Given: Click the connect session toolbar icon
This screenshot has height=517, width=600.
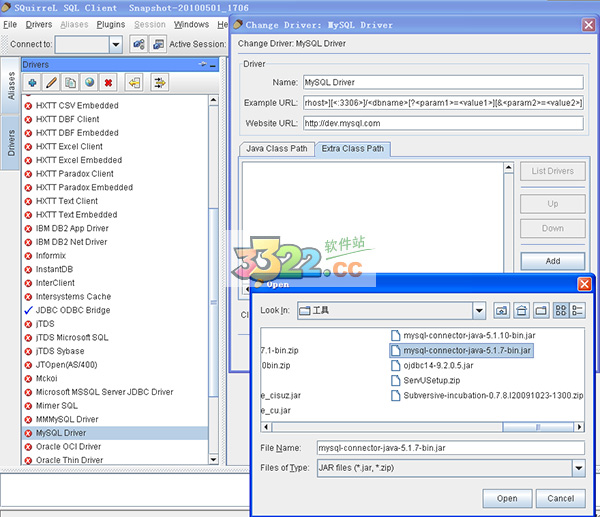Looking at the screenshot, I should (139, 44).
